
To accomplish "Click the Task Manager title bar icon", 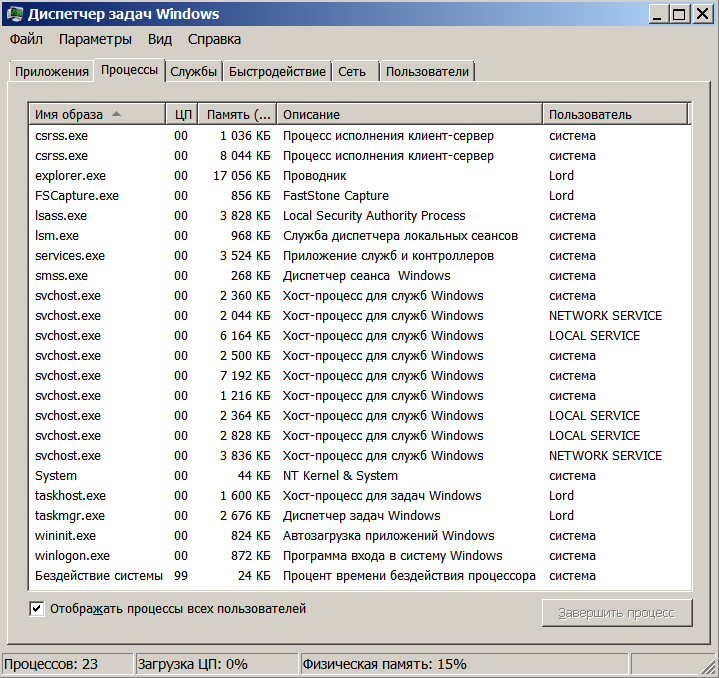I will pos(15,14).
